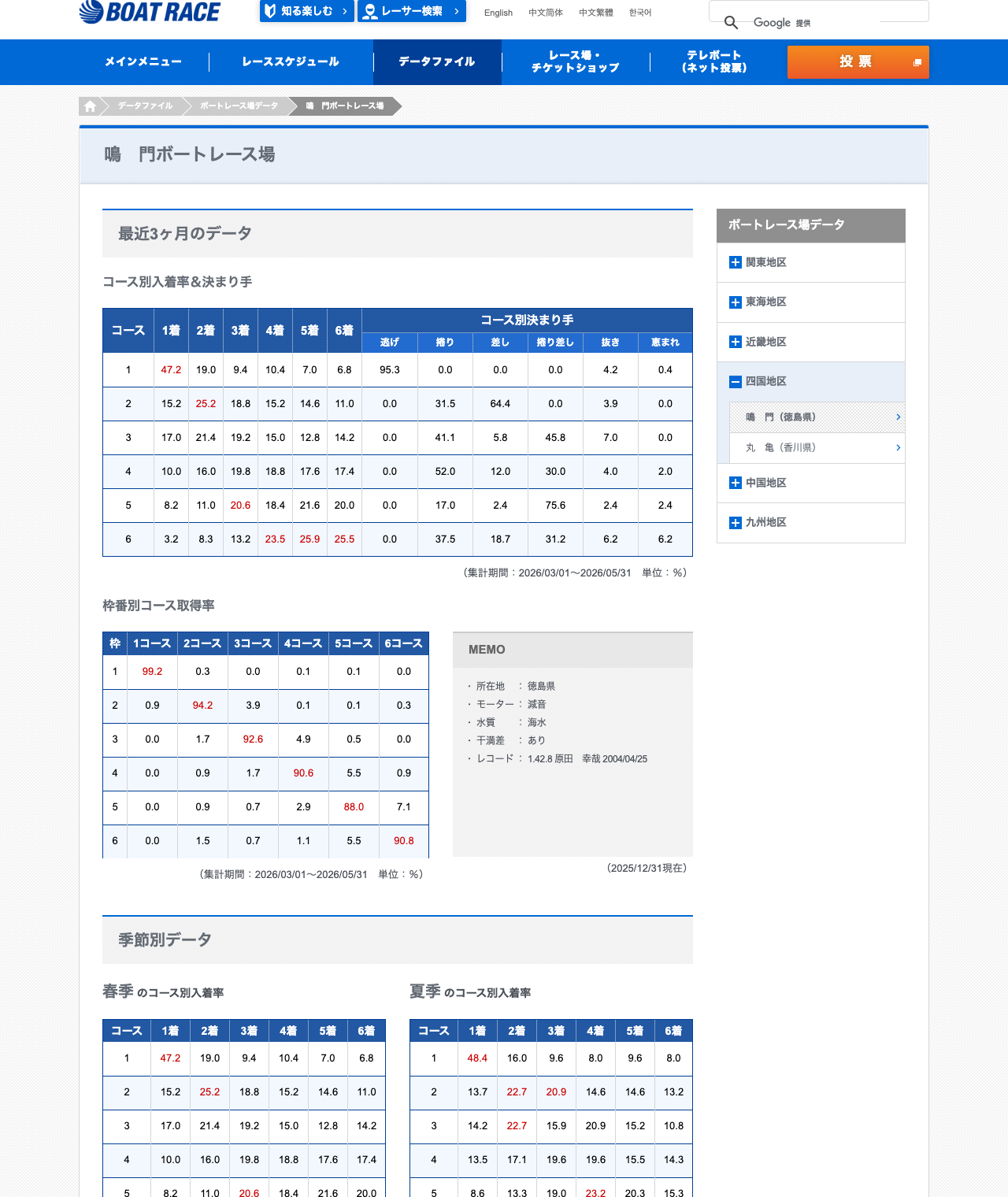Image resolution: width=1008 pixels, height=1197 pixels.
Task: Switch language to 中文繁體
Action: pyautogui.click(x=596, y=13)
